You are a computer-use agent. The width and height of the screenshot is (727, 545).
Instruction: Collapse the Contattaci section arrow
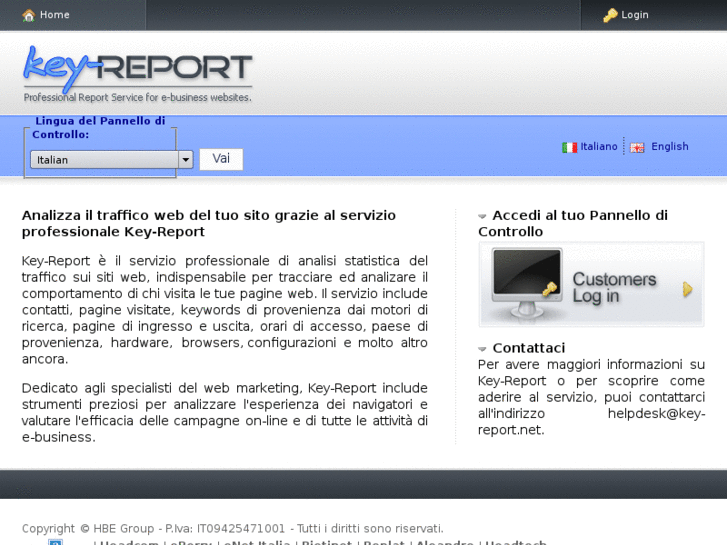pos(482,349)
